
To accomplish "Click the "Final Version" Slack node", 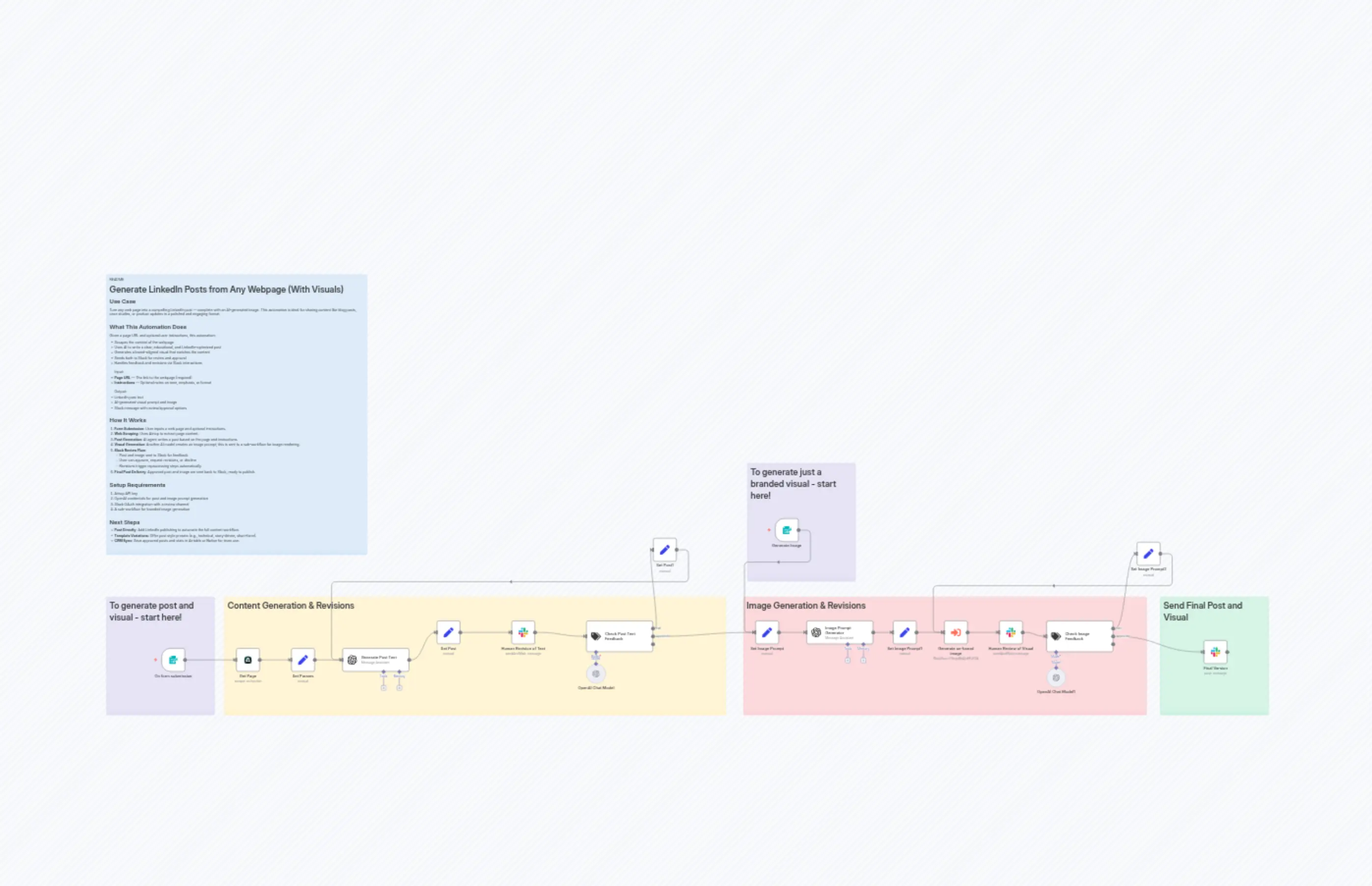I will pos(1216,651).
